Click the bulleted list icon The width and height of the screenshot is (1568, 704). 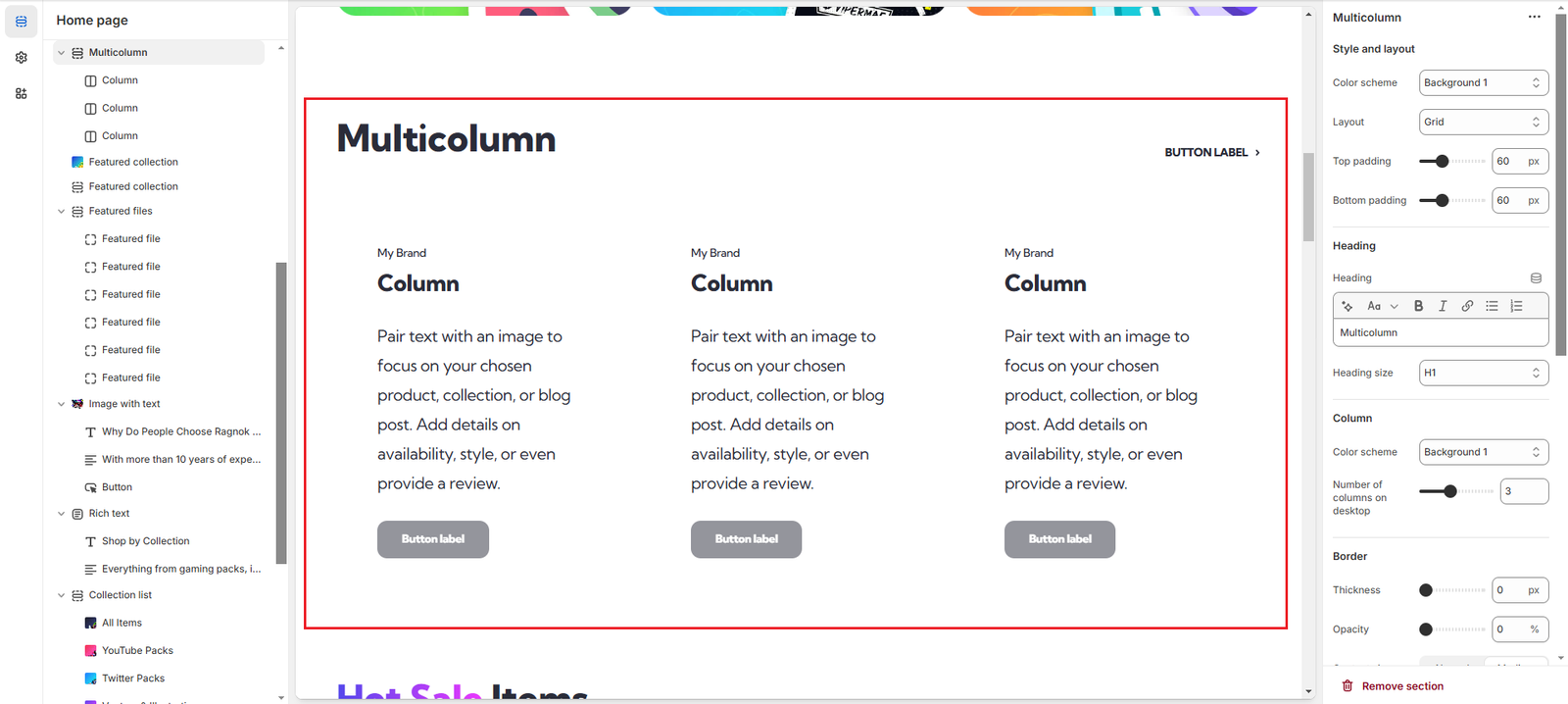pos(1492,306)
